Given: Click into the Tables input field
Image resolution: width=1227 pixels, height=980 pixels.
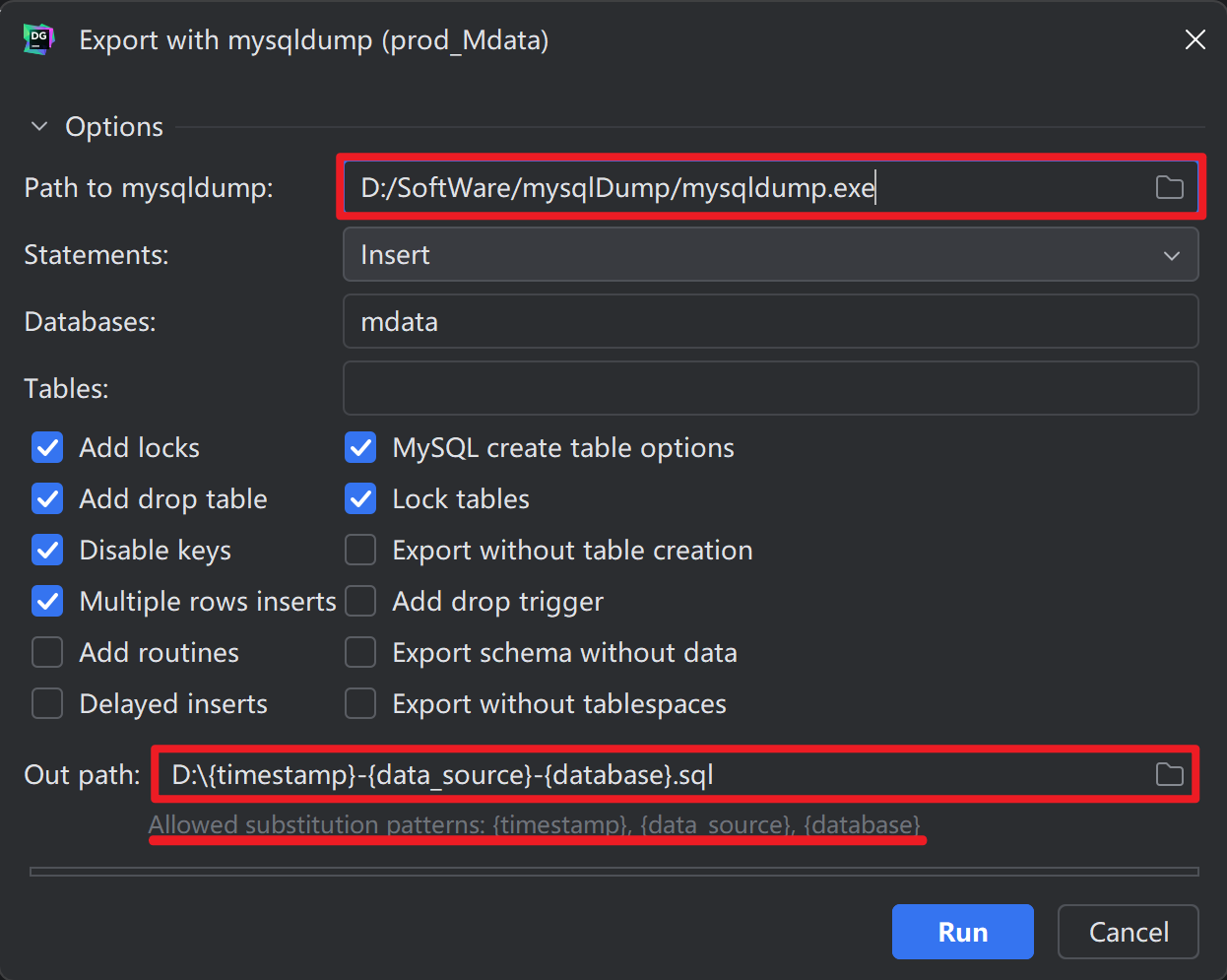Looking at the screenshot, I should (x=770, y=389).
